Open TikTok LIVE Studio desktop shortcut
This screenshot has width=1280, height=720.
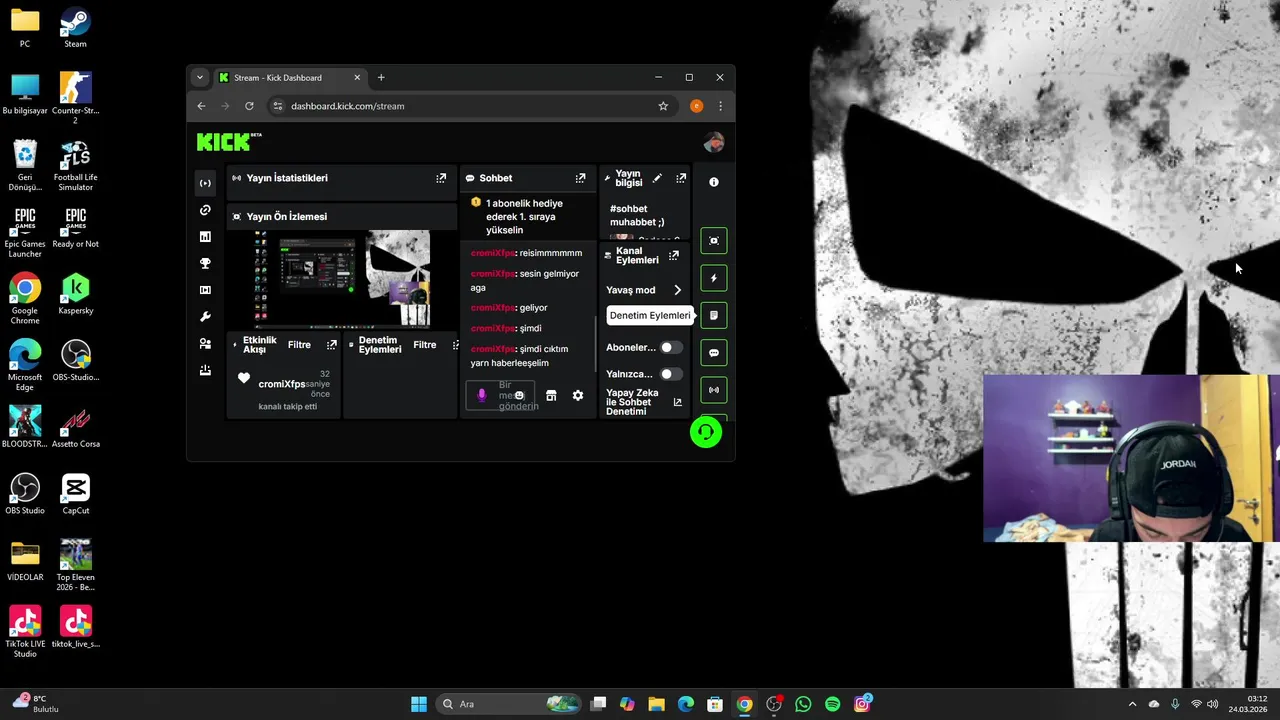pyautogui.click(x=25, y=631)
